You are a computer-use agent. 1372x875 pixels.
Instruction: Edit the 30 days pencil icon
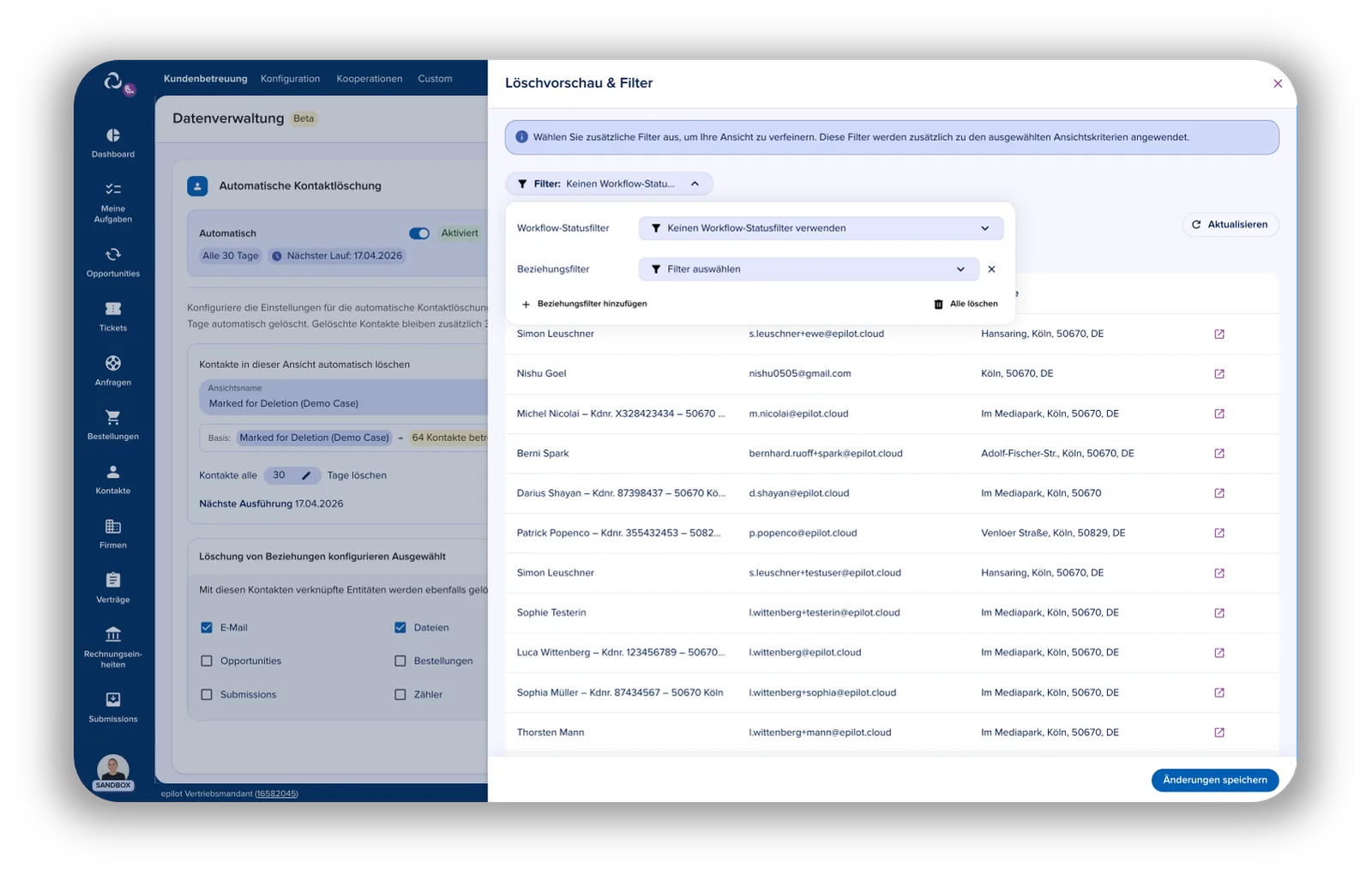pos(306,475)
